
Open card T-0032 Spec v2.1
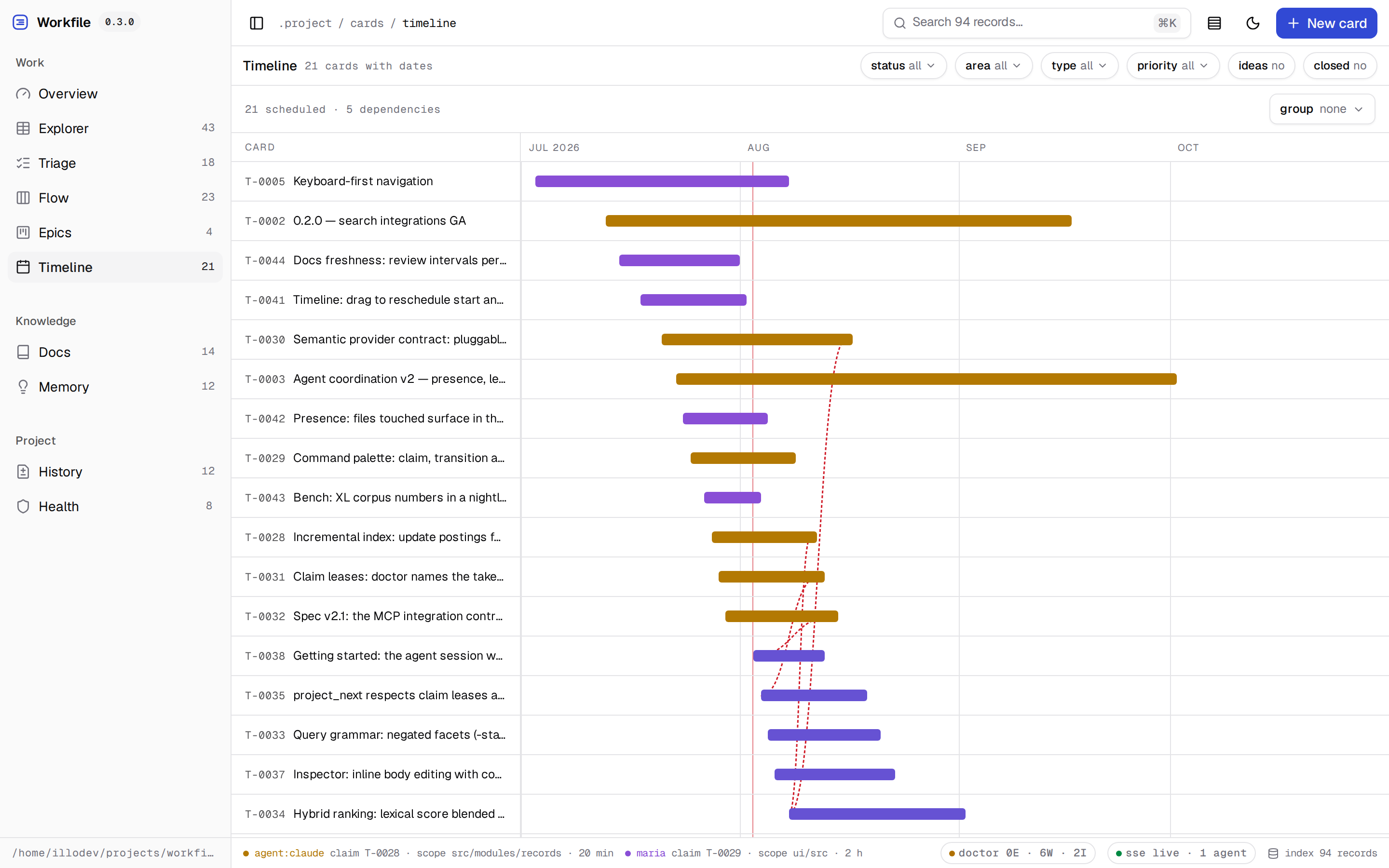[376, 617]
